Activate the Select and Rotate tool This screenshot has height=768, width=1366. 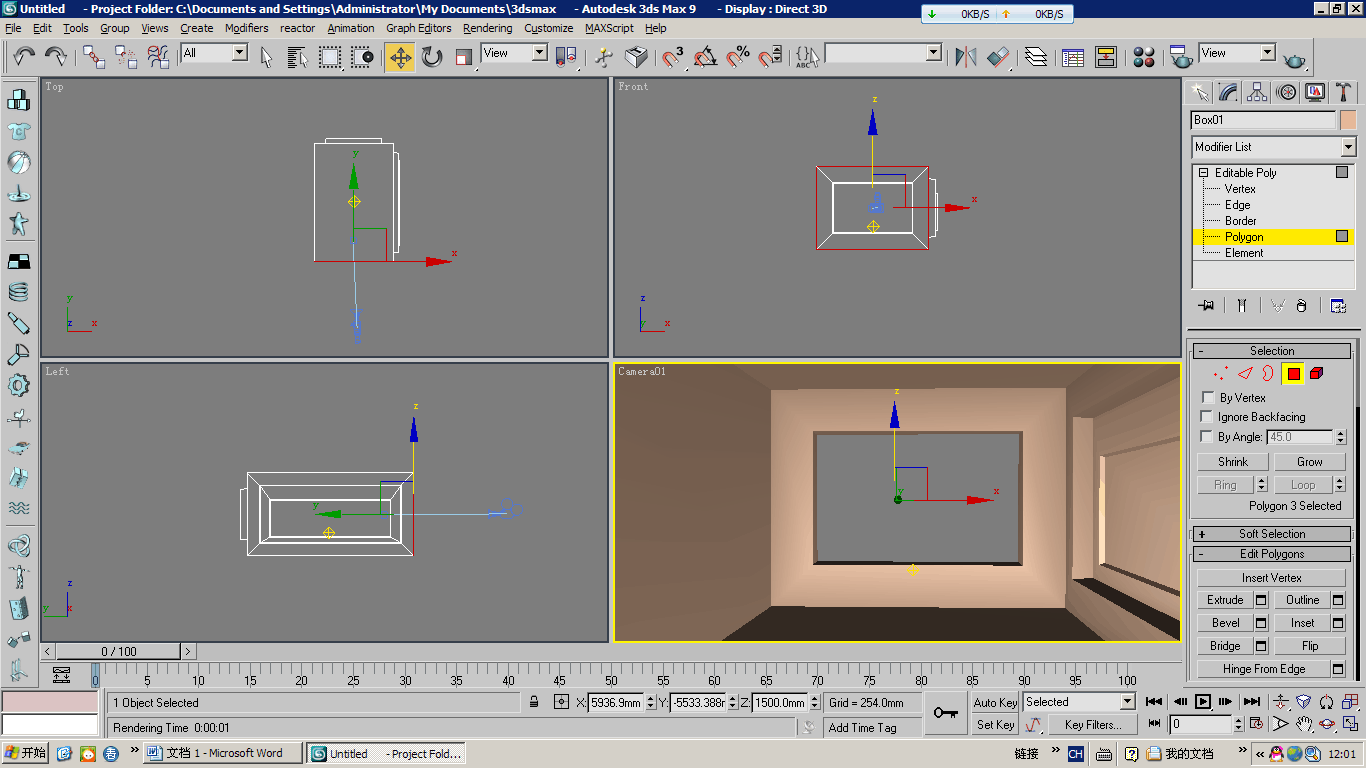click(432, 56)
